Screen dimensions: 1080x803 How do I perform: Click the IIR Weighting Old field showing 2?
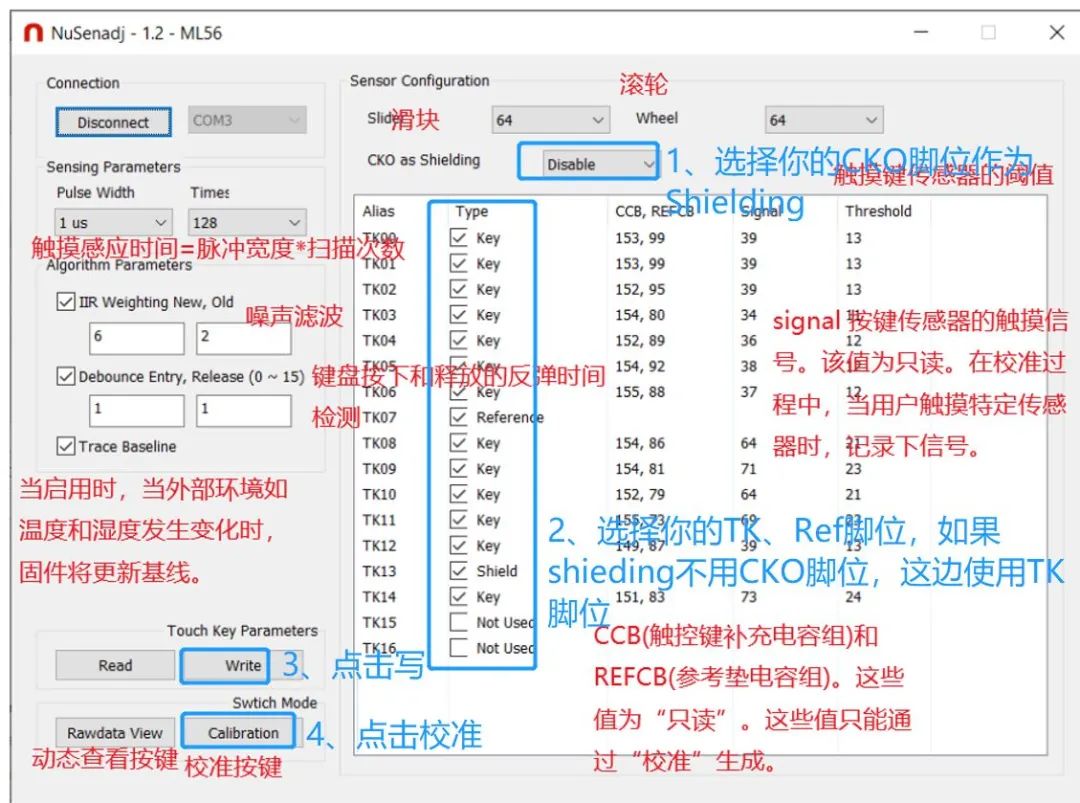click(x=244, y=338)
